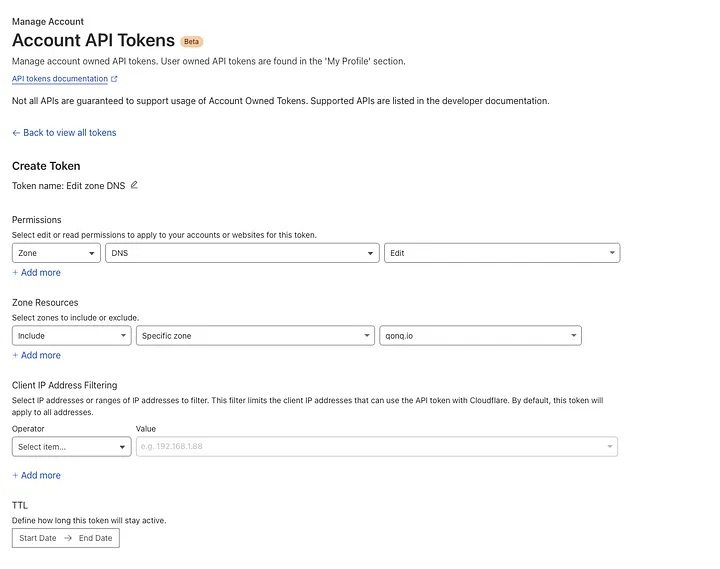Go back to view all tokens
This screenshot has height=569, width=720.
coord(70,133)
